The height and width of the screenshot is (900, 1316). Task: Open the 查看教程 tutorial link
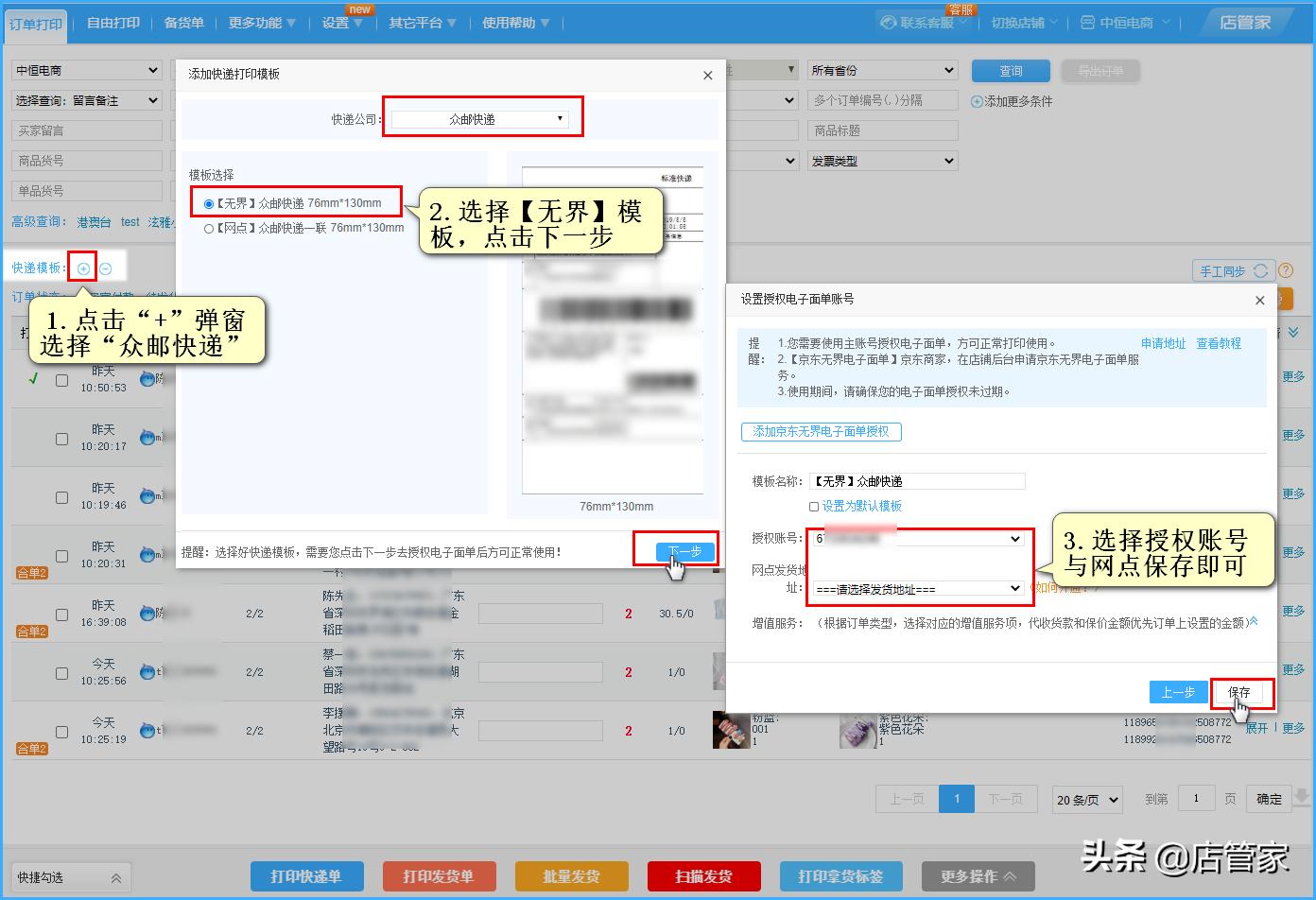(1219, 343)
